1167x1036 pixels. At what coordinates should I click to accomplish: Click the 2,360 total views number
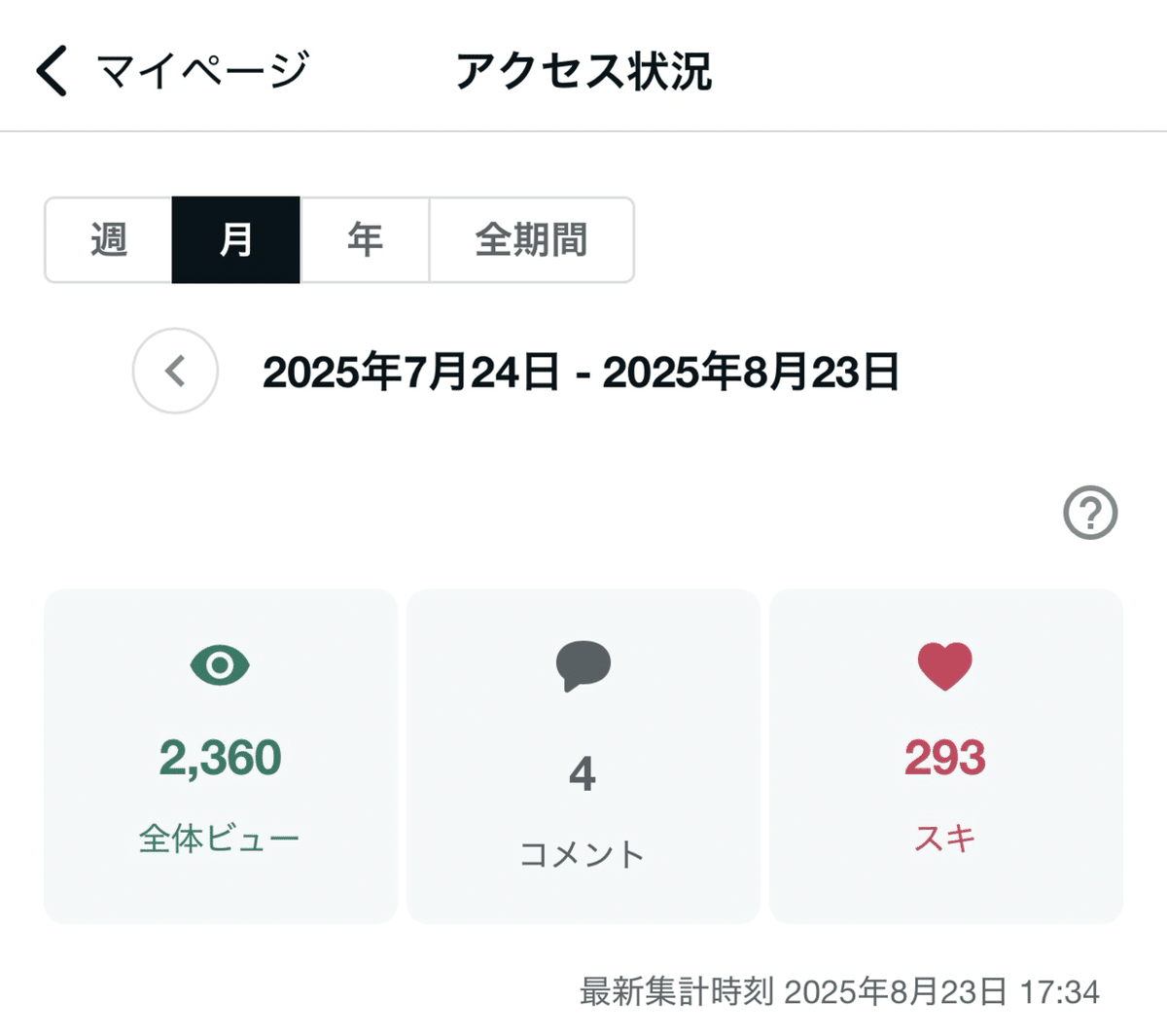pos(220,758)
